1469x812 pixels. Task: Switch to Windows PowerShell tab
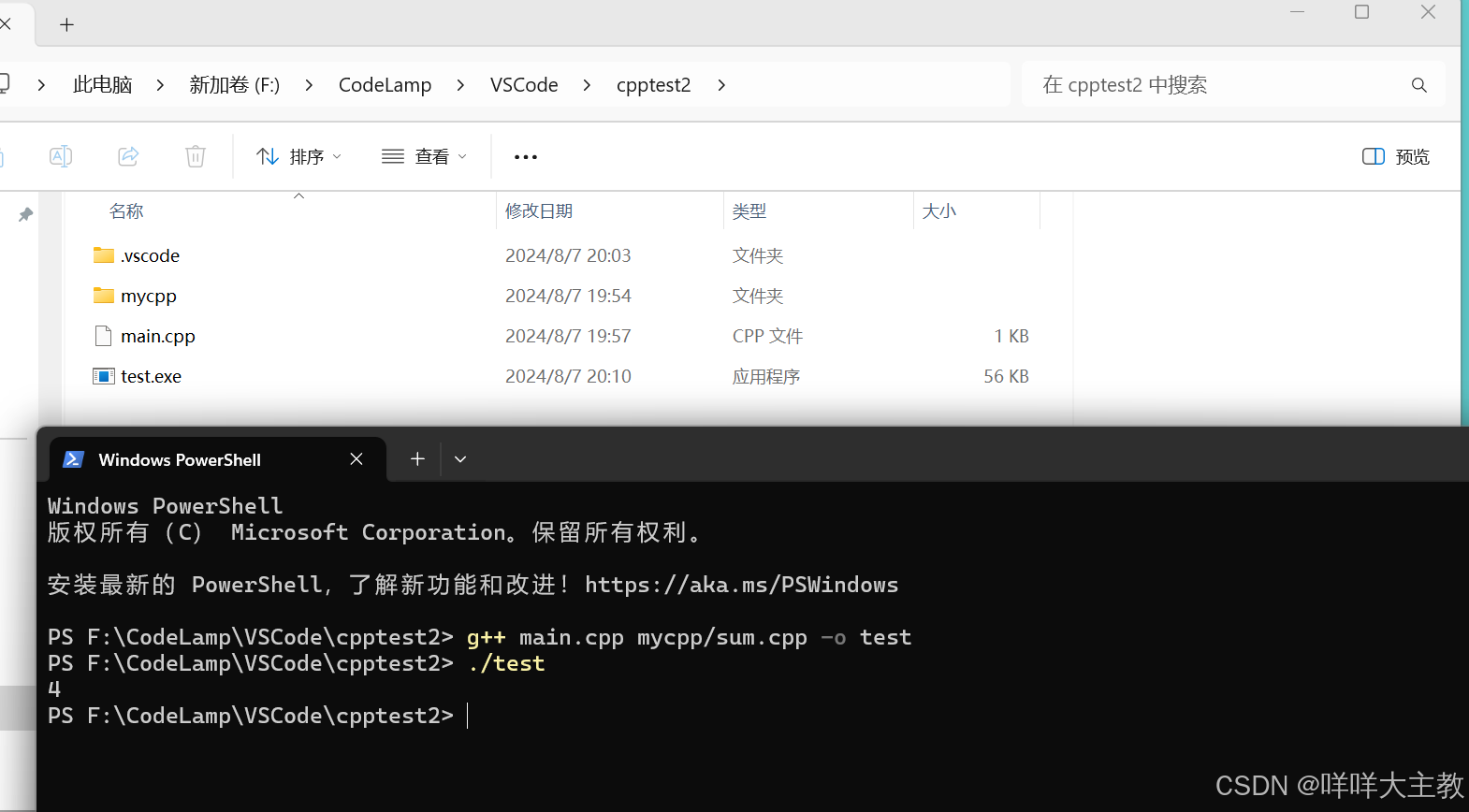coord(180,459)
